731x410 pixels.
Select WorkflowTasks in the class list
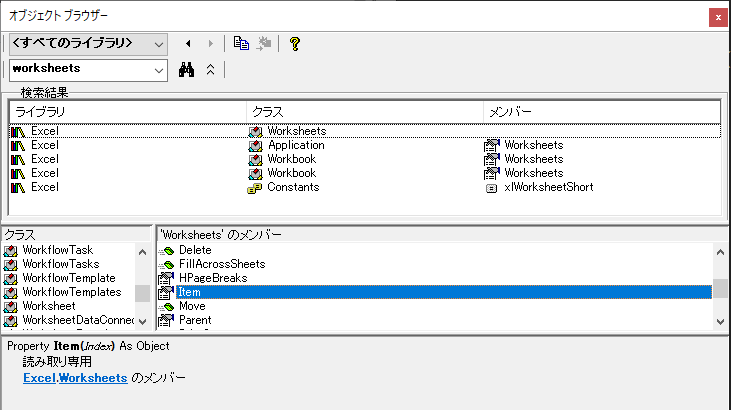click(x=61, y=264)
